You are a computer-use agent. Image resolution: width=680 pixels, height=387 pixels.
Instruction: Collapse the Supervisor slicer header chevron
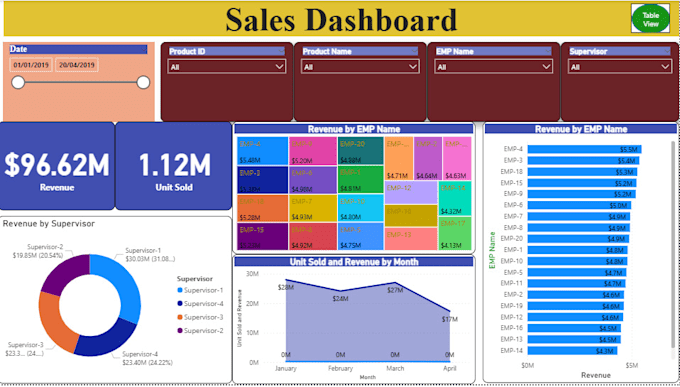[x=667, y=51]
